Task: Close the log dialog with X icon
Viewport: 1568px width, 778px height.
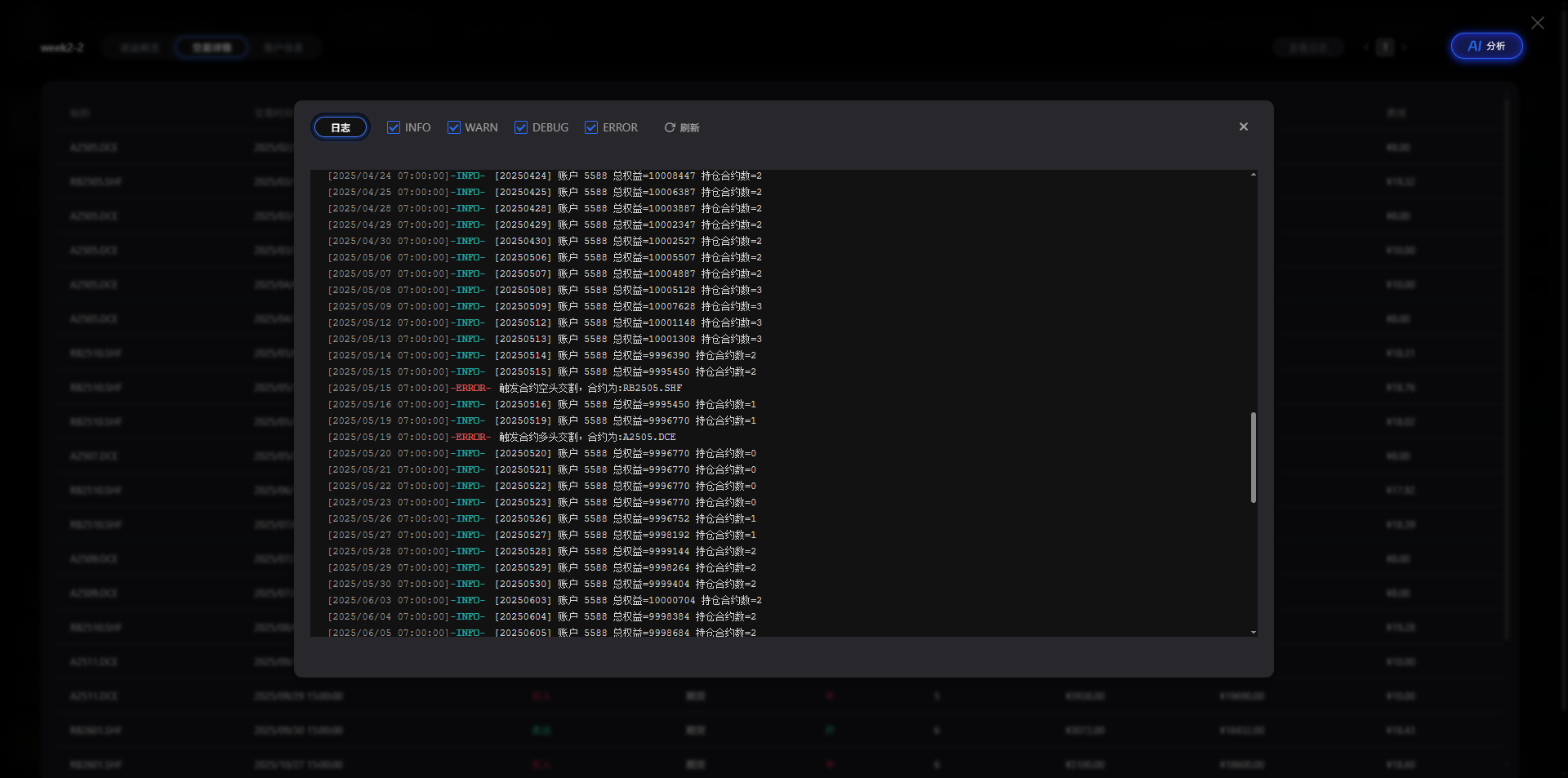Action: [x=1243, y=127]
